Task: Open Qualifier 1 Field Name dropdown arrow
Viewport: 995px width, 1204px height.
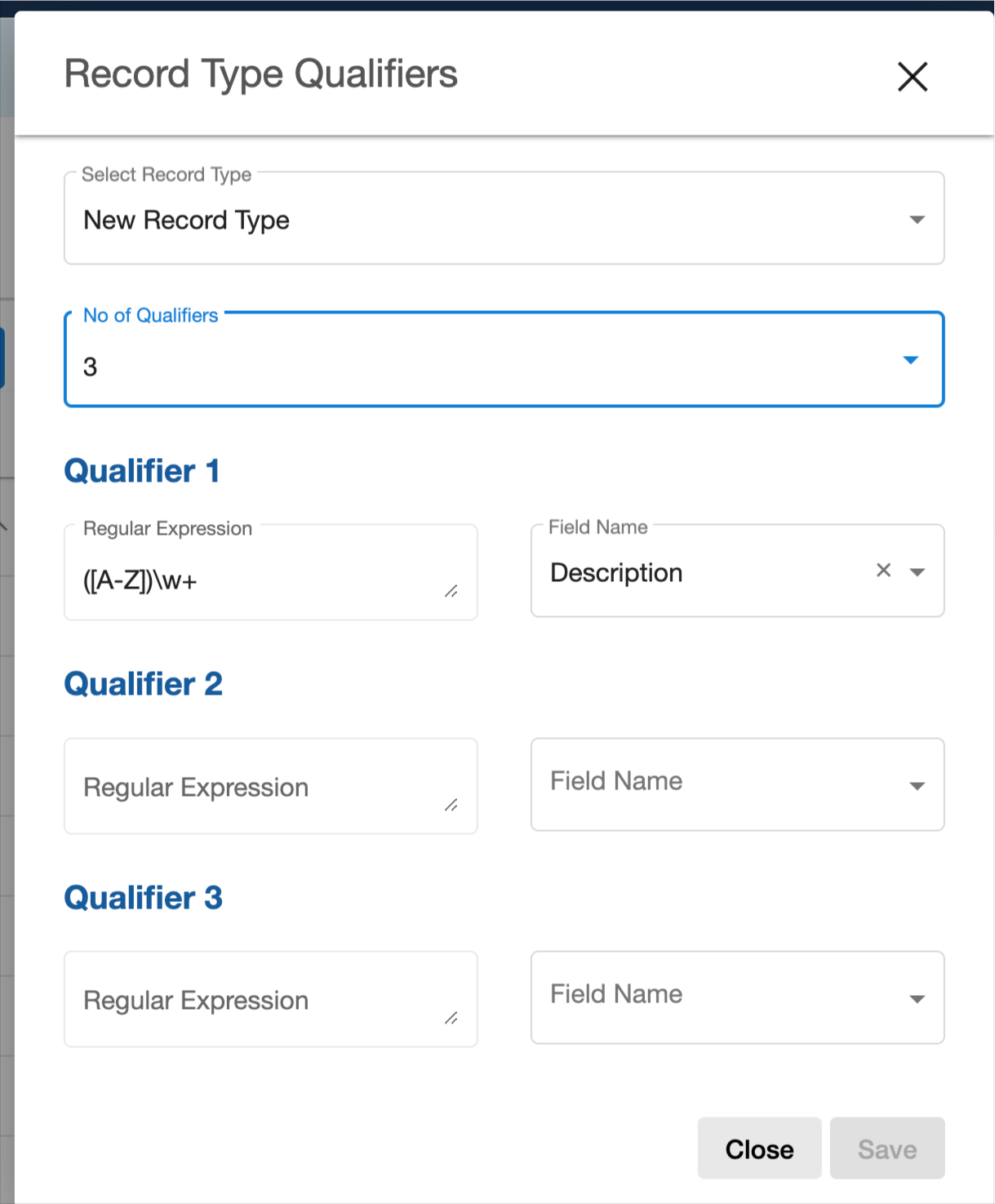Action: [x=917, y=572]
